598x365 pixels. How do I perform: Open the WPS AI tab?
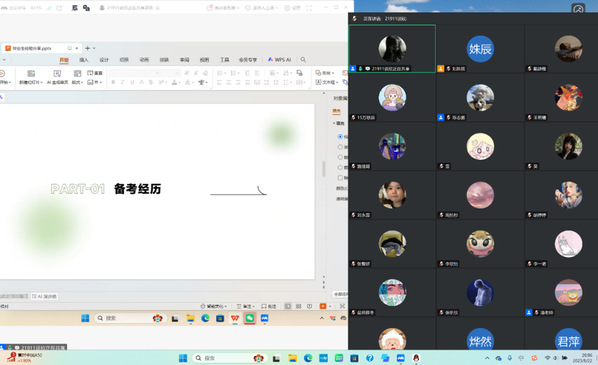280,60
